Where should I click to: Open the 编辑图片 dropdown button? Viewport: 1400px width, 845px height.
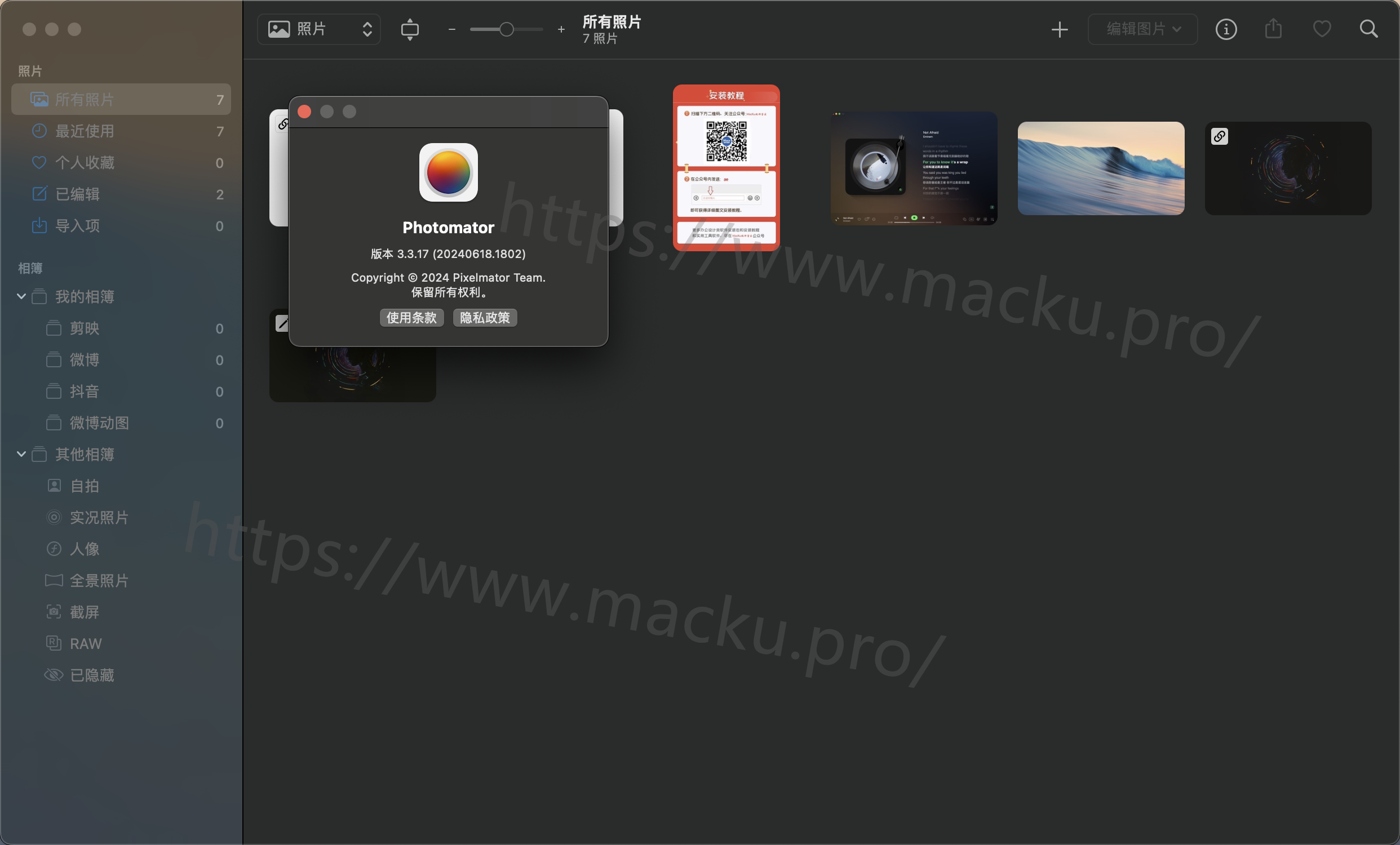pyautogui.click(x=1142, y=29)
